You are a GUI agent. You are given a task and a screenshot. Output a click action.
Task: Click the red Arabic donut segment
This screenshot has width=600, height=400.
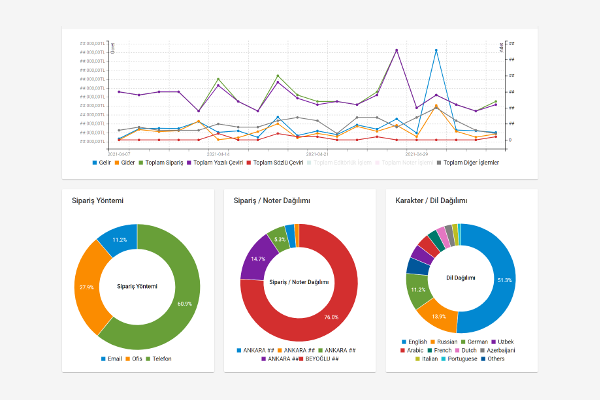(429, 246)
